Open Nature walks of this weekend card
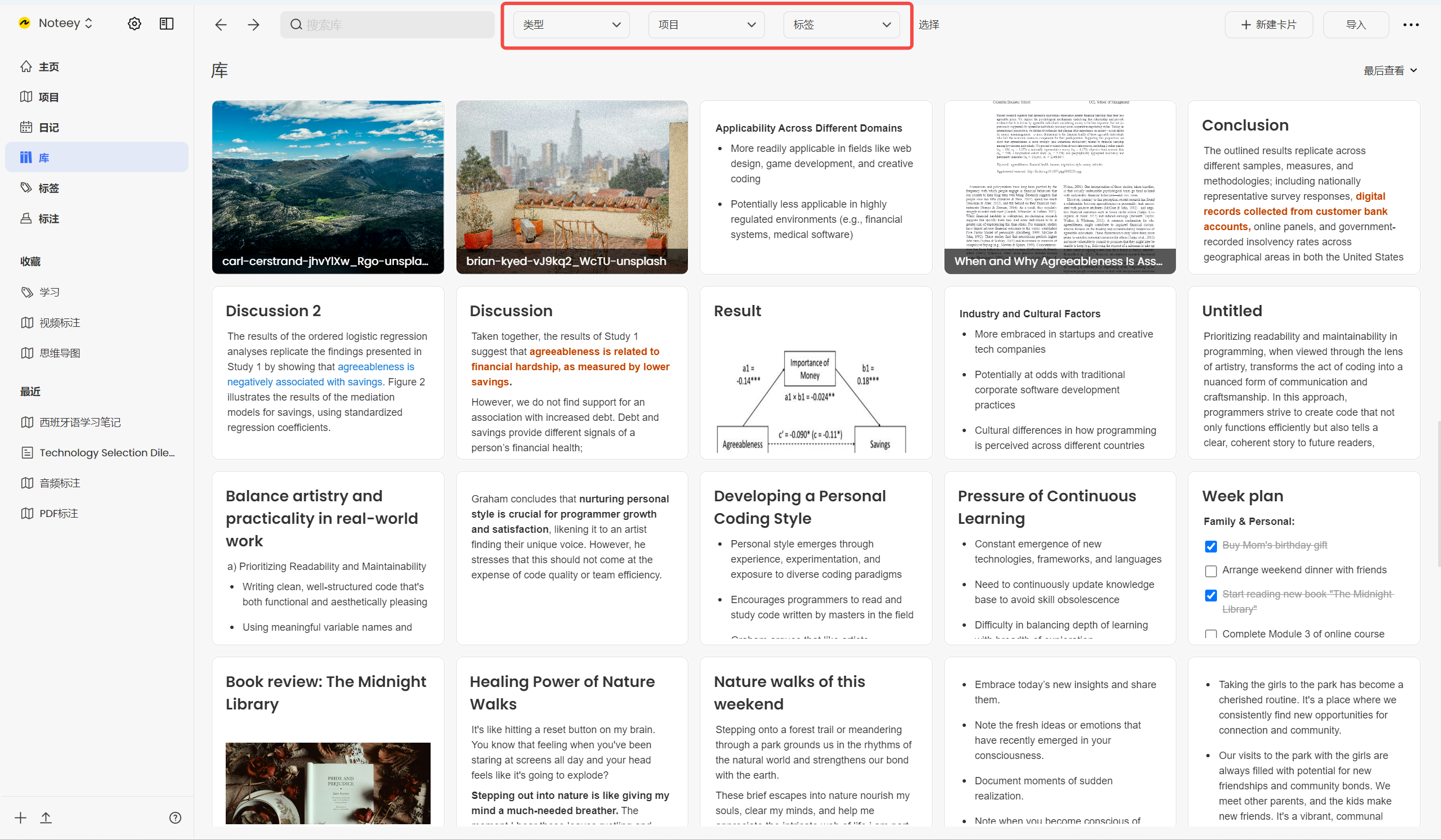The width and height of the screenshot is (1441, 840). (816, 741)
